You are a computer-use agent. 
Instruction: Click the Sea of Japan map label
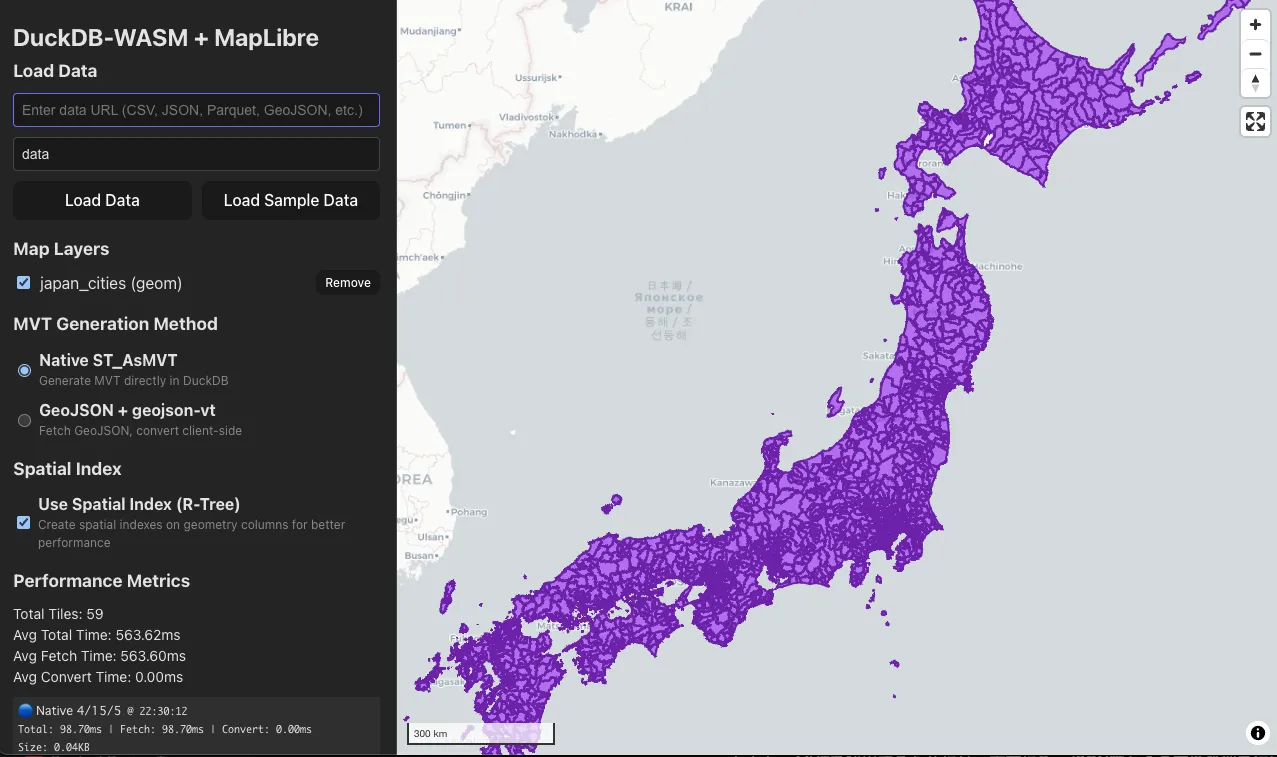point(669,310)
